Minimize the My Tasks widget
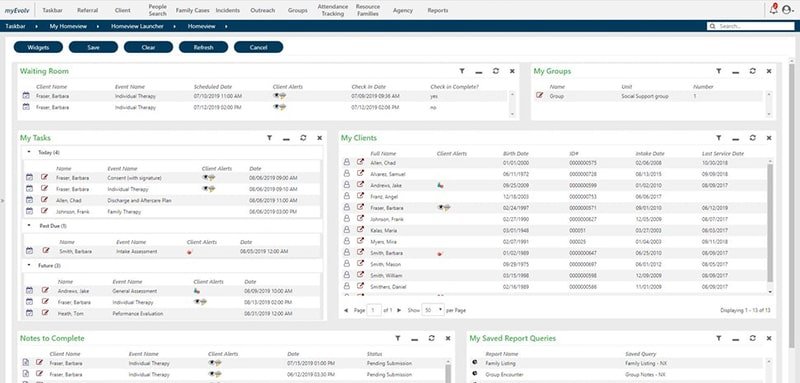Image resolution: width=800 pixels, height=383 pixels. tap(286, 139)
